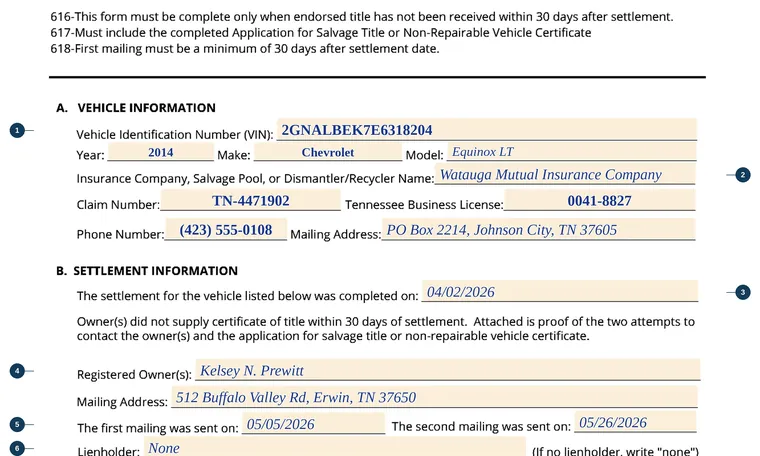Click the Registered Owner(s) label
The height and width of the screenshot is (456, 760).
[x=134, y=375]
